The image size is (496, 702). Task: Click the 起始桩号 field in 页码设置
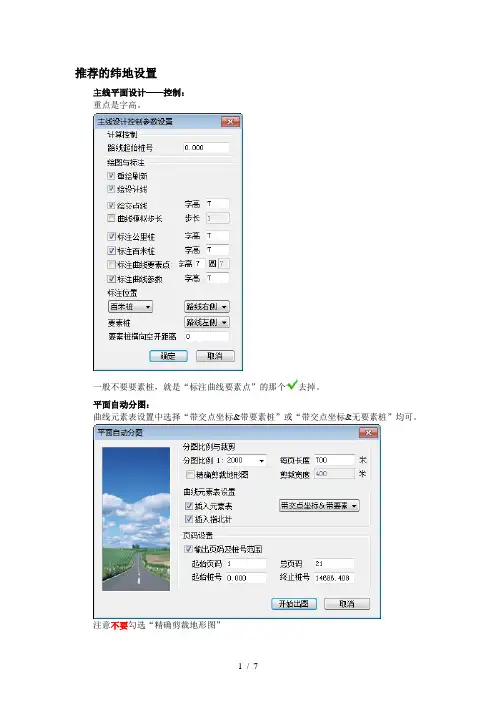[x=246, y=578]
